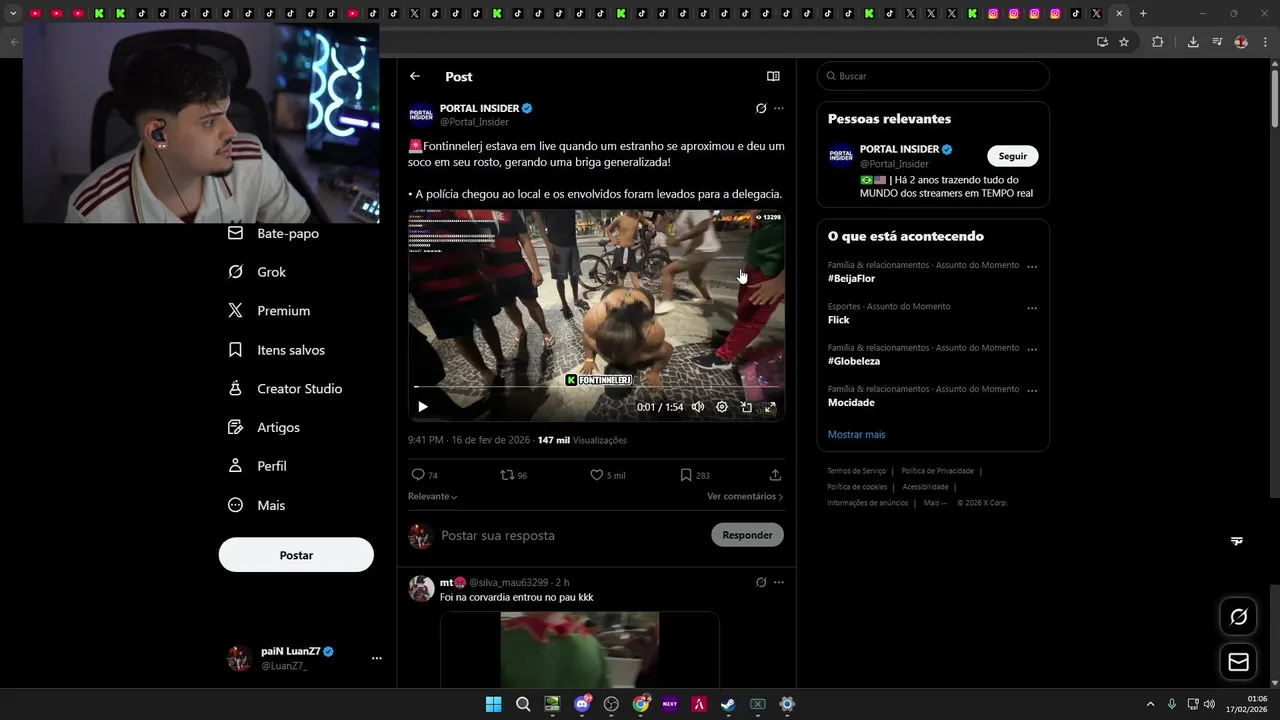Open Flick trending topic

click(x=838, y=320)
